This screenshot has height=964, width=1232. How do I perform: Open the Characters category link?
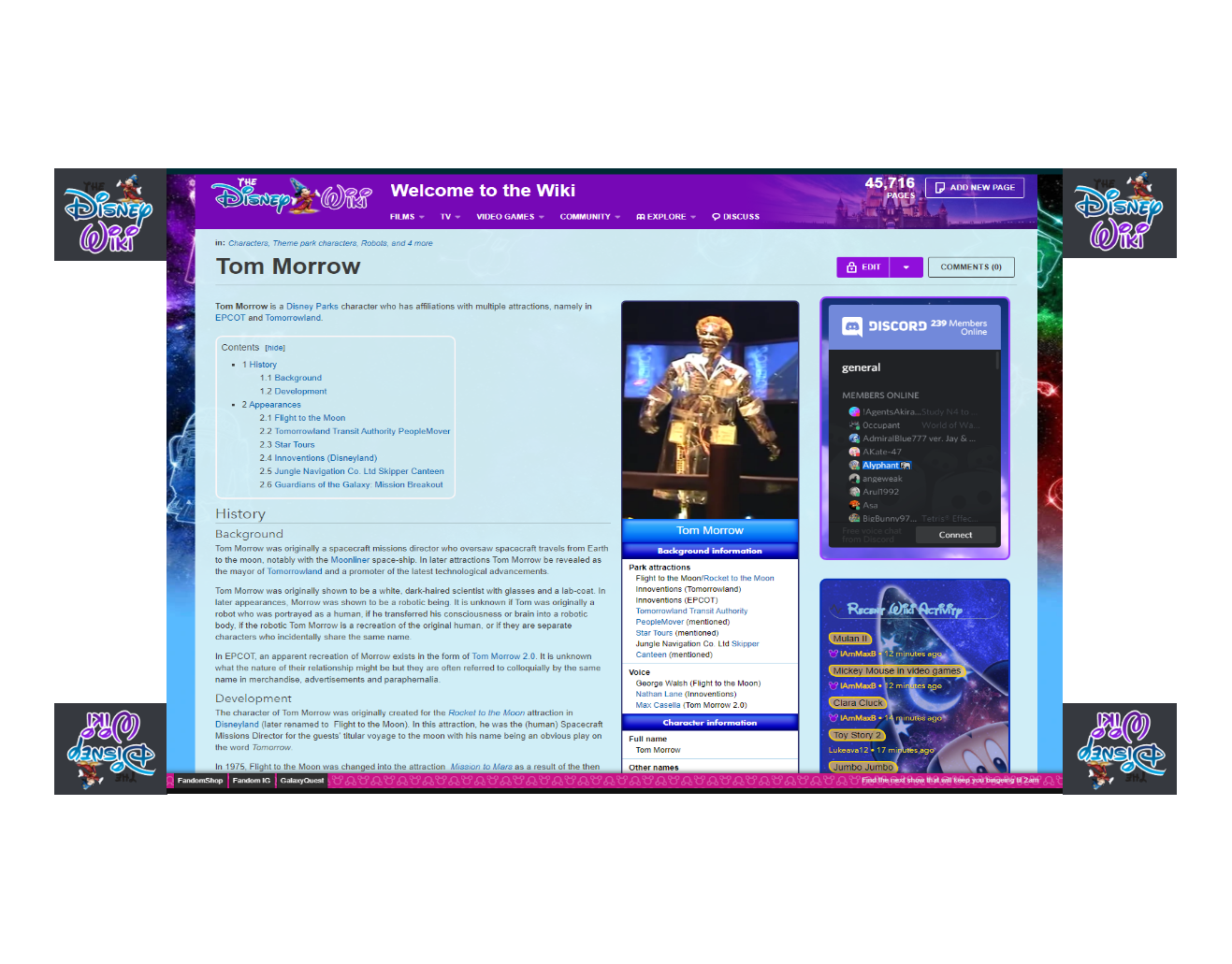pos(248,243)
